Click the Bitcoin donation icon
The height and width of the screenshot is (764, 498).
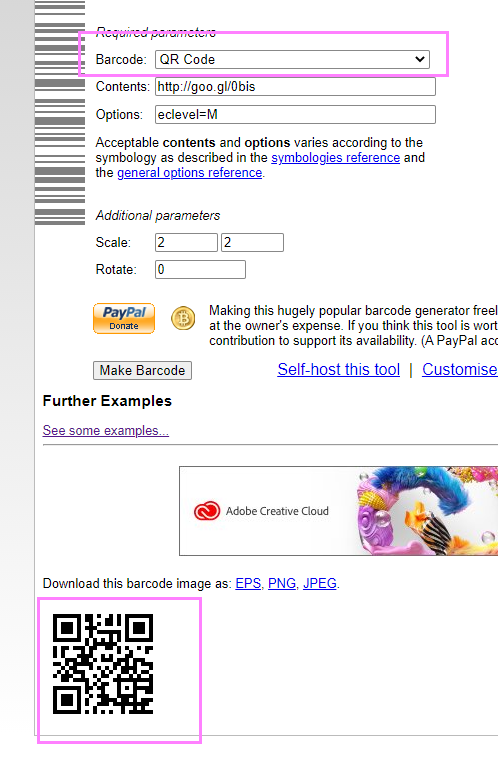tap(183, 319)
